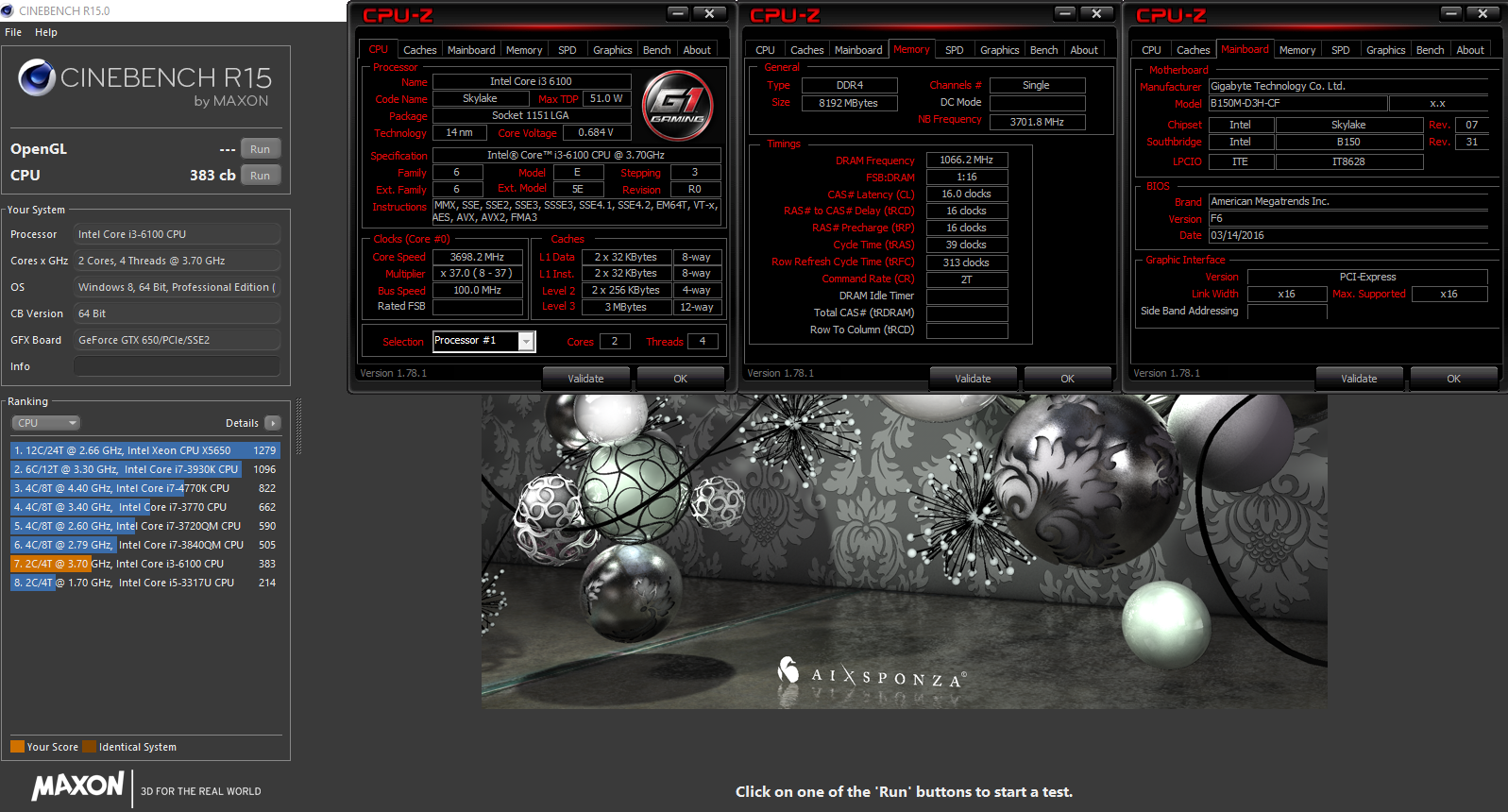Click the Specification field Intel Core i3-6100 CPU @ 3.70GHz

pyautogui.click(x=576, y=155)
